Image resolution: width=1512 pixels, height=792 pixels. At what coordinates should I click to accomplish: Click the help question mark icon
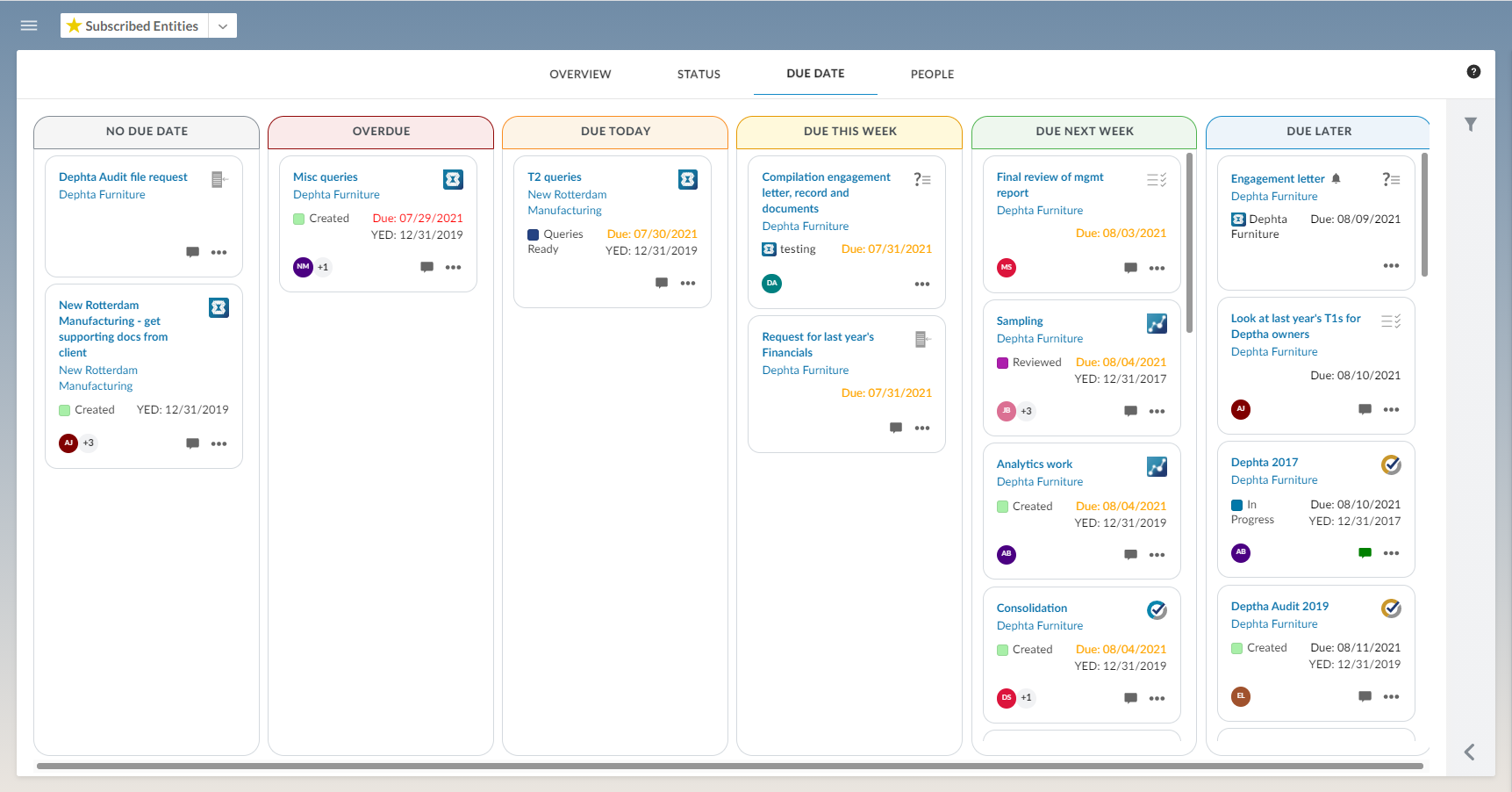[x=1473, y=72]
